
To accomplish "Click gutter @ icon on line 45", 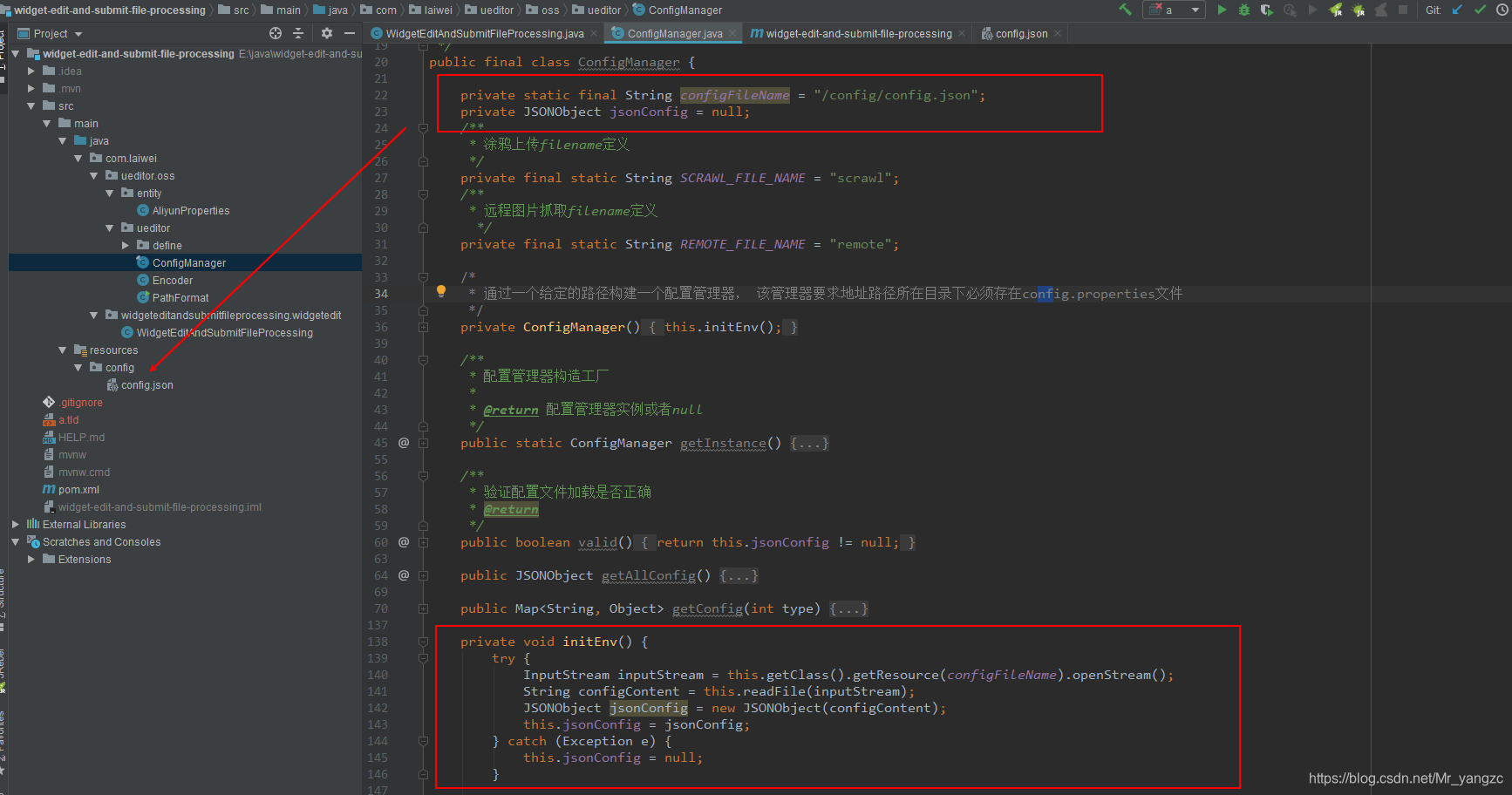I will pyautogui.click(x=404, y=443).
